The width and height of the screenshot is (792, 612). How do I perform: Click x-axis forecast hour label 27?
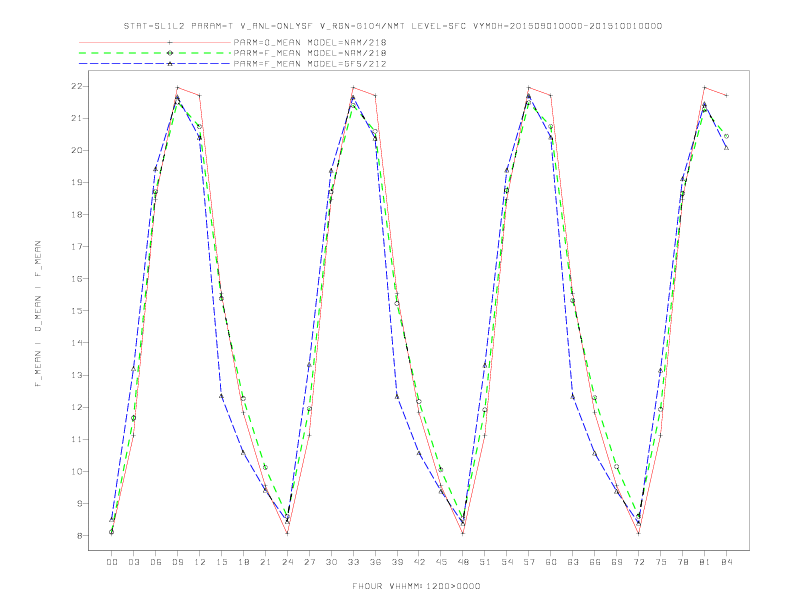pos(309,562)
